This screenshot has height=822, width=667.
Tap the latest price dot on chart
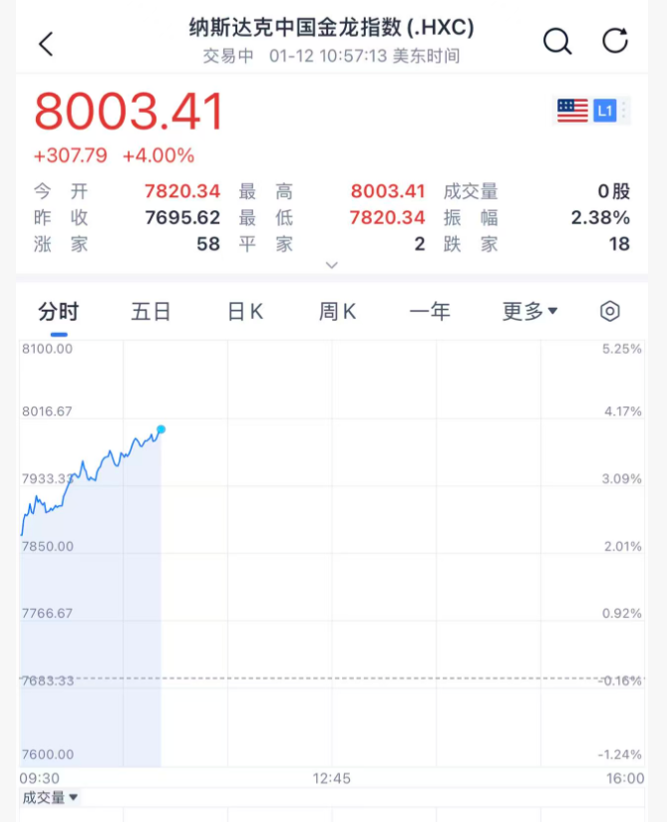[x=161, y=429]
